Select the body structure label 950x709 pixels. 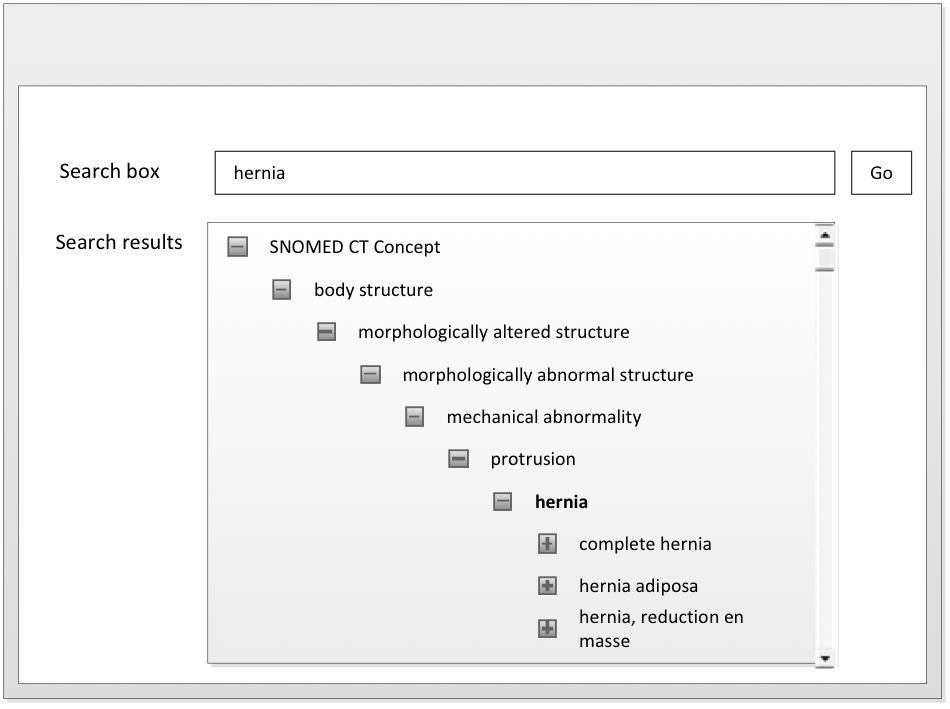(373, 290)
